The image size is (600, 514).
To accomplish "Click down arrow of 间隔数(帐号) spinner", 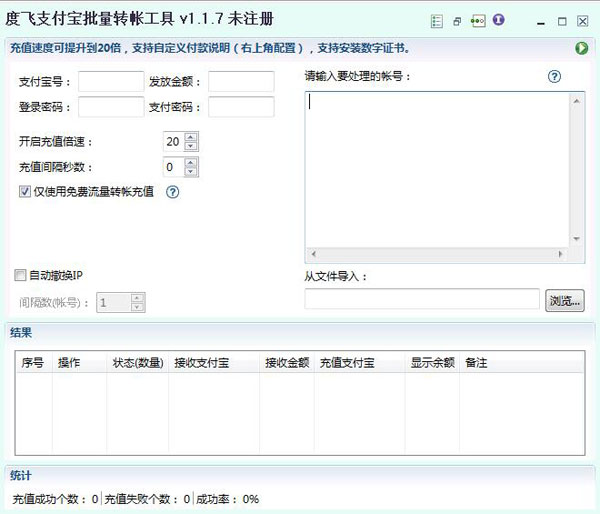I will (137, 307).
